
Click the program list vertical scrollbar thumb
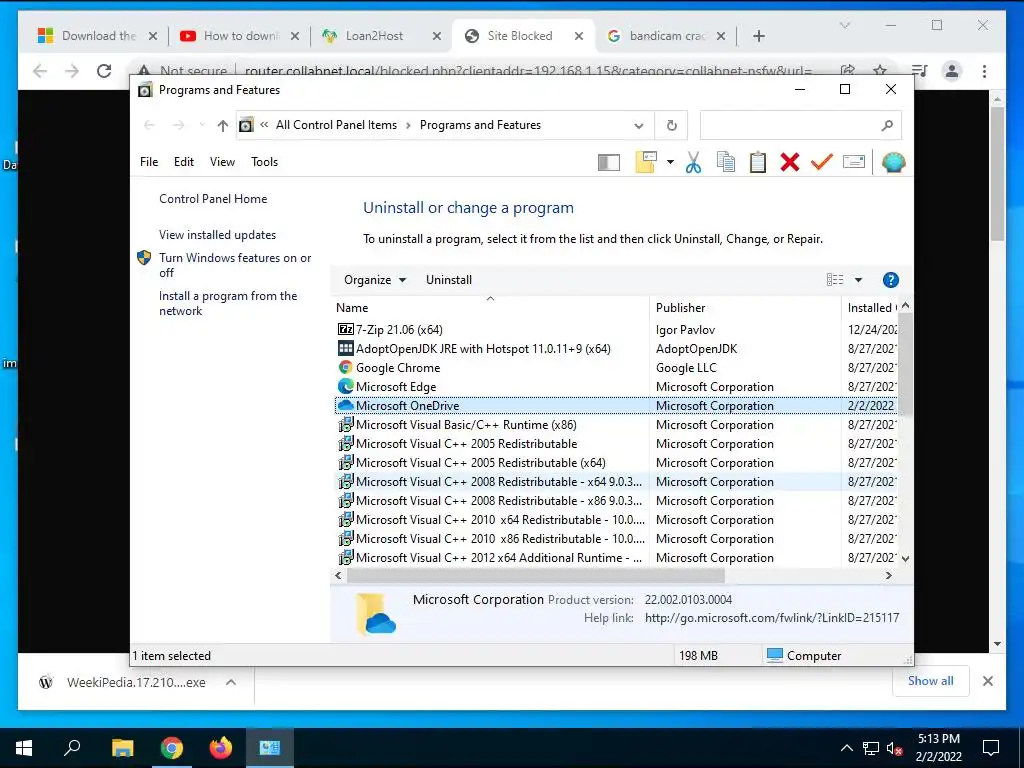coord(905,364)
